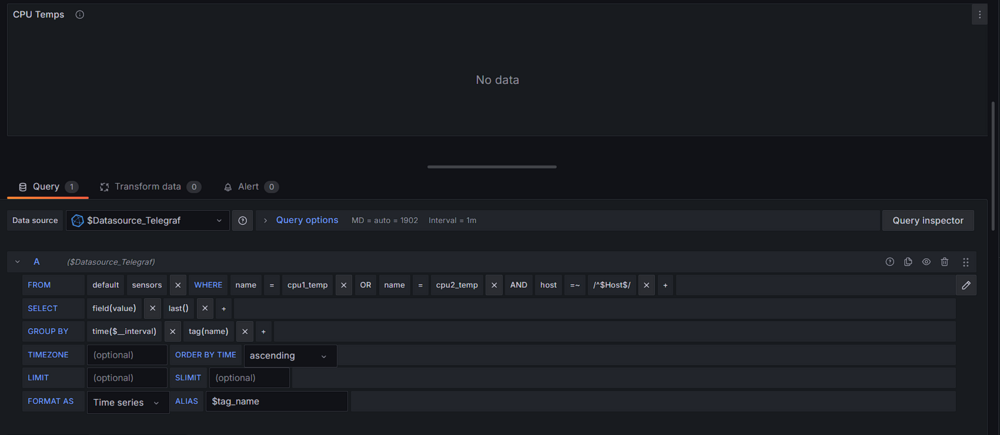Focus the LIMIT input field

coord(127,378)
